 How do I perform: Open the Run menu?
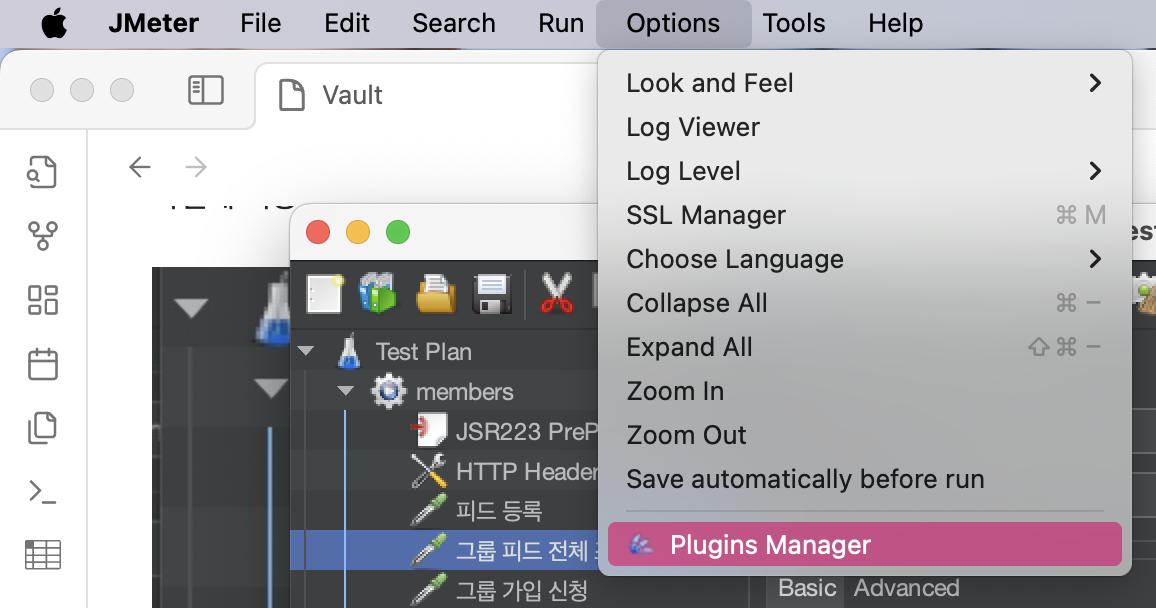[561, 24]
